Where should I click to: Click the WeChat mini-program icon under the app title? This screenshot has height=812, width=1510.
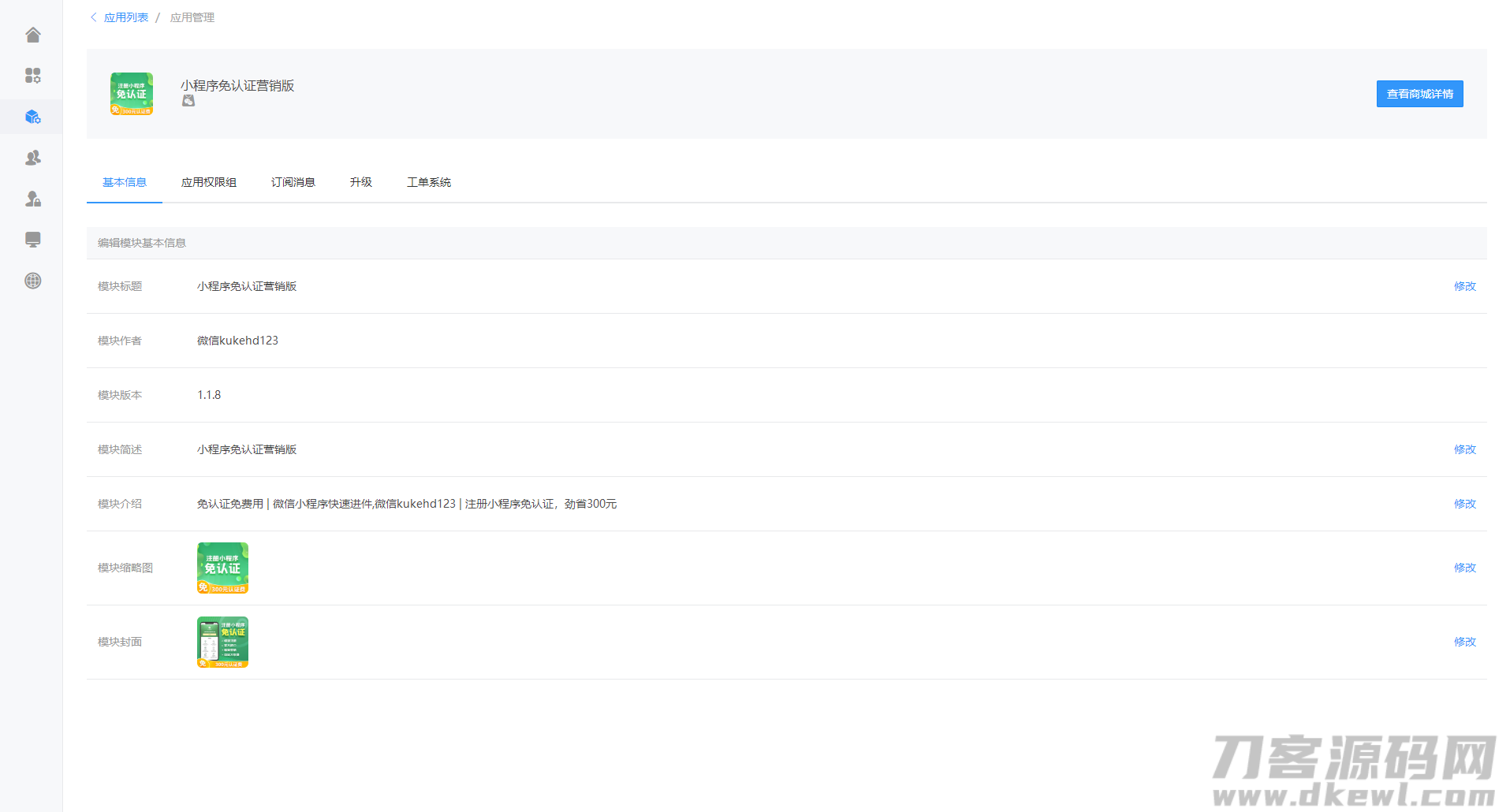point(188,101)
